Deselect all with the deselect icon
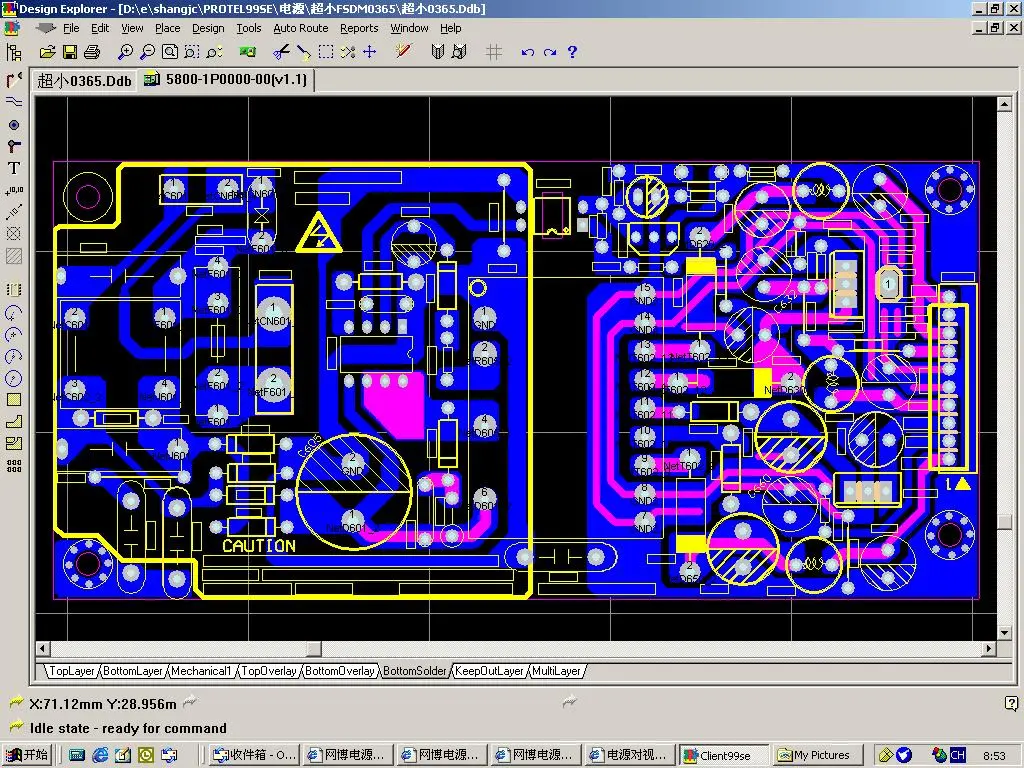The height and width of the screenshot is (768, 1024). 347,52
